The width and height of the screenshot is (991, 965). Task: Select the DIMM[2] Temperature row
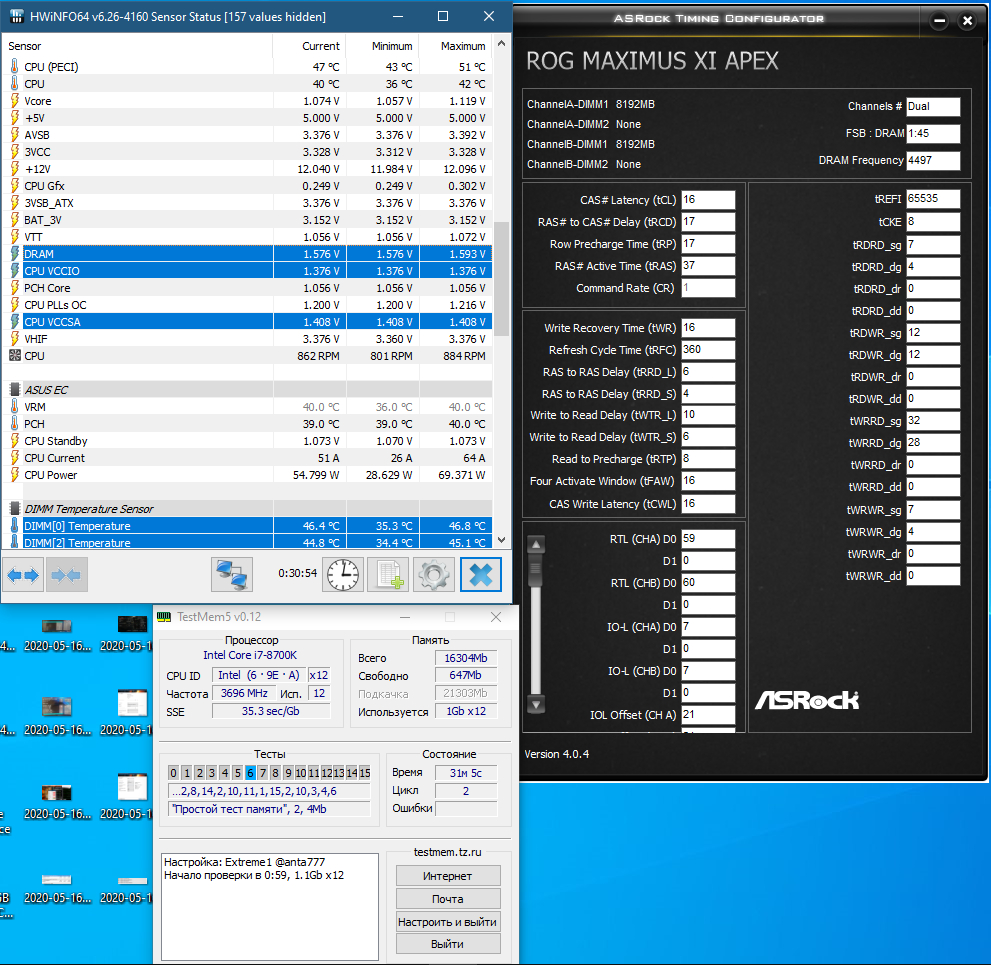(247, 542)
